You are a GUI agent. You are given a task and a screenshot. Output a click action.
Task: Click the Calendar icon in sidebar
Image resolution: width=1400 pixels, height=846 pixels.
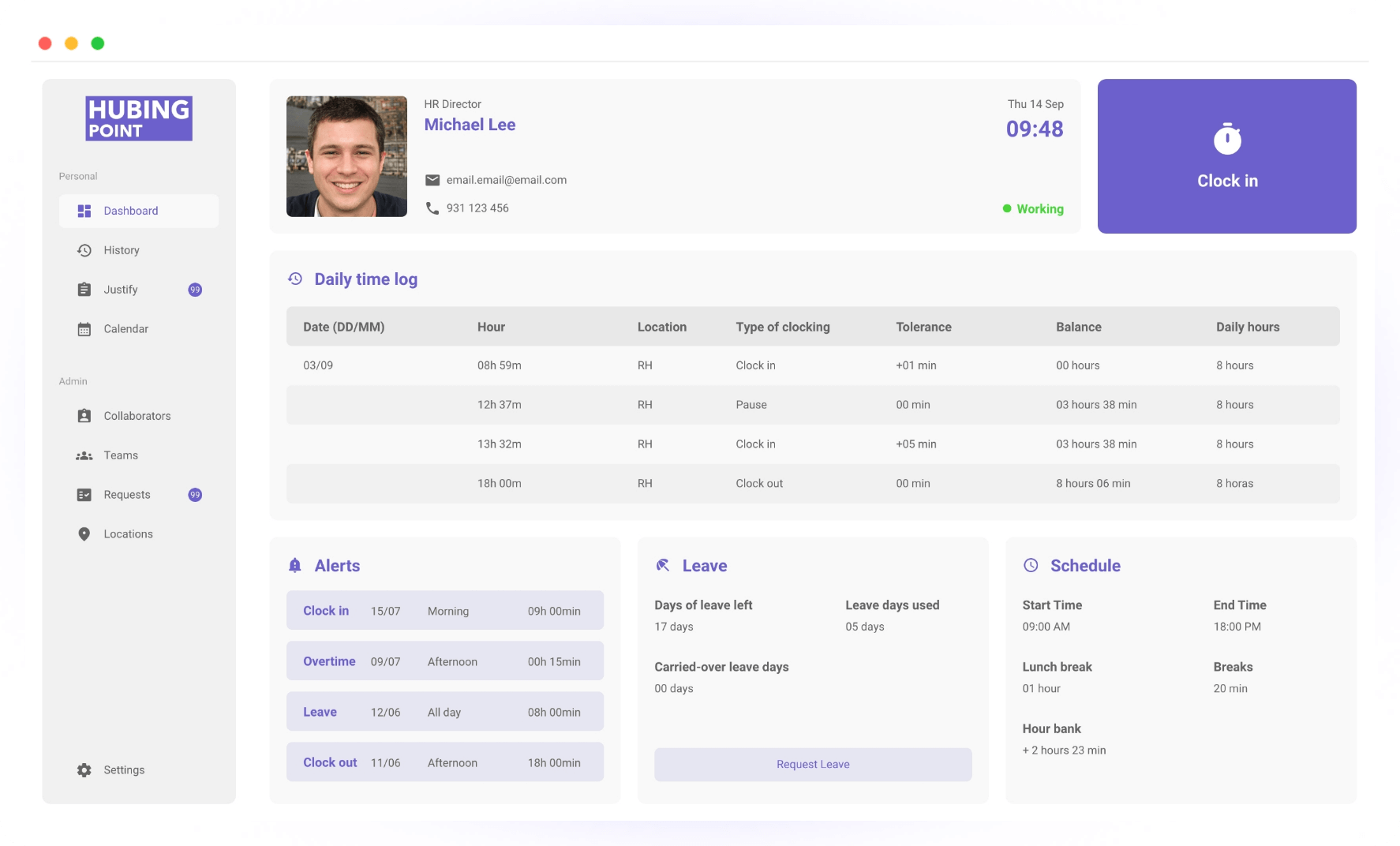coord(84,329)
